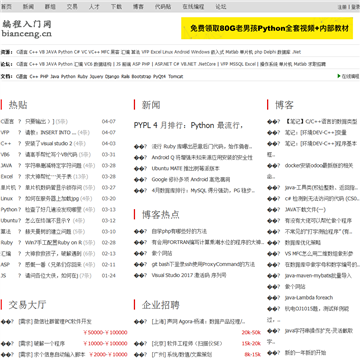The image size is (360, 360).
Task: Open Ubuntu MATE news item
Action: click(x=186, y=168)
